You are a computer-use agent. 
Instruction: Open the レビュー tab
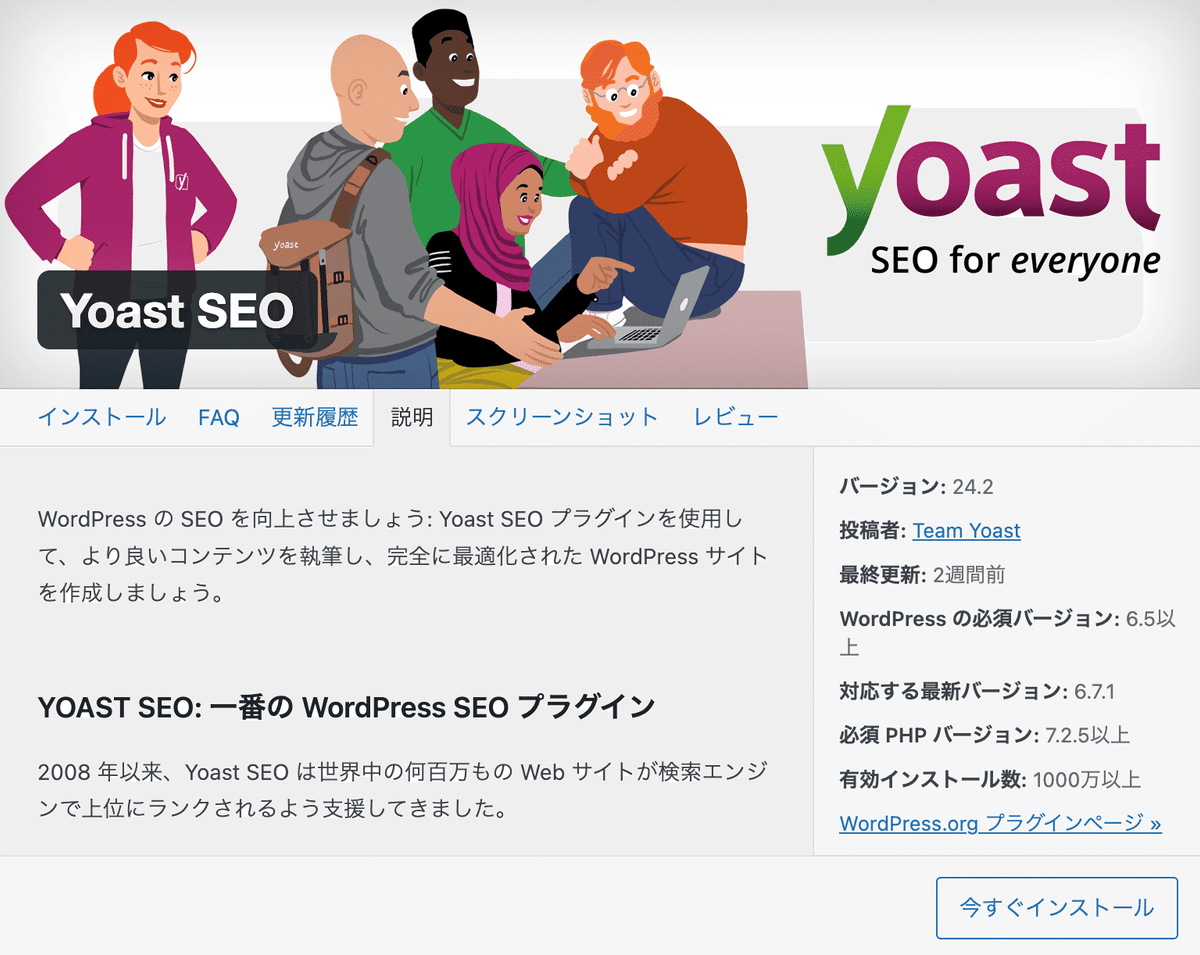pyautogui.click(x=736, y=417)
